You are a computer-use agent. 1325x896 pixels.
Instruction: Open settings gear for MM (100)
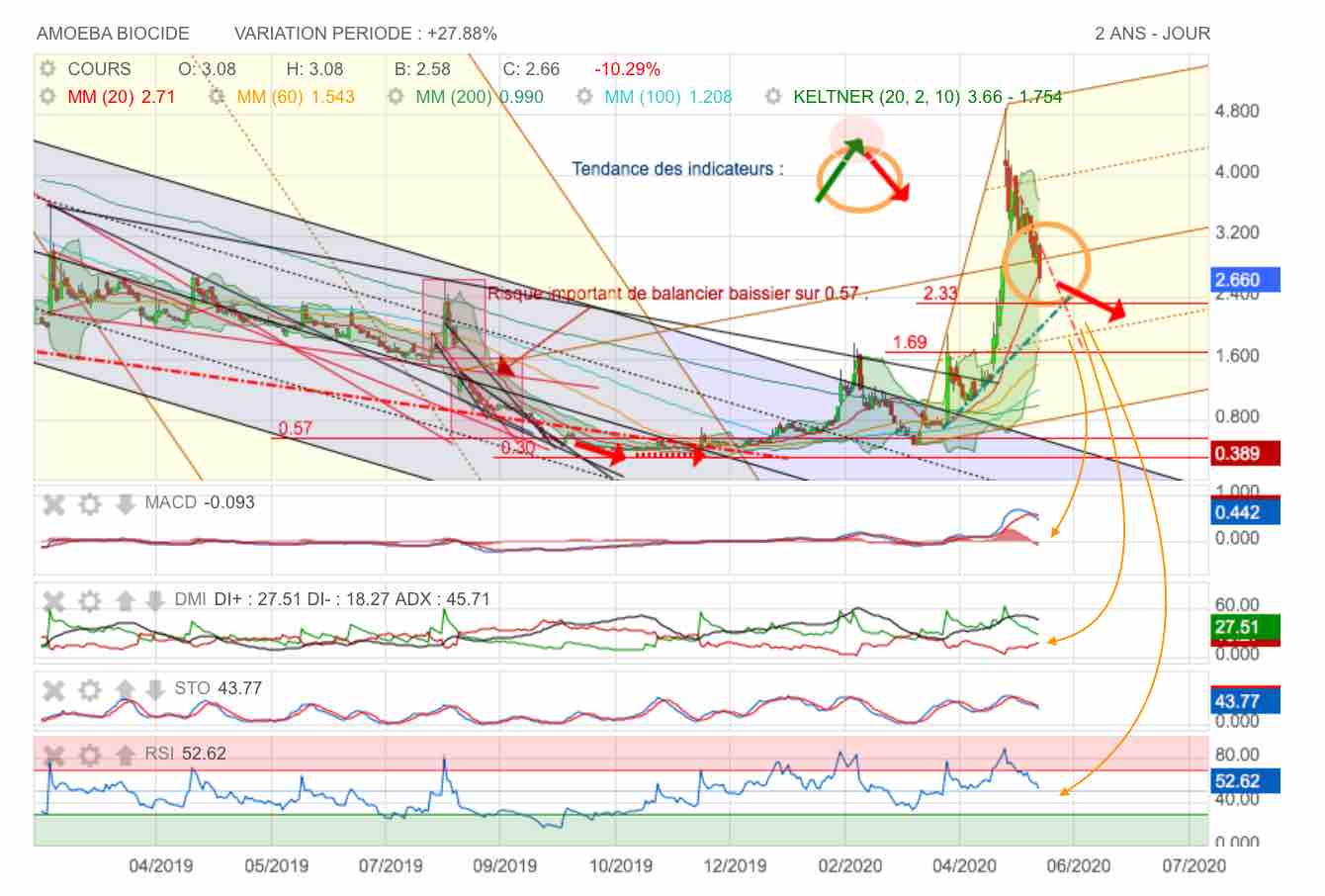[x=583, y=97]
